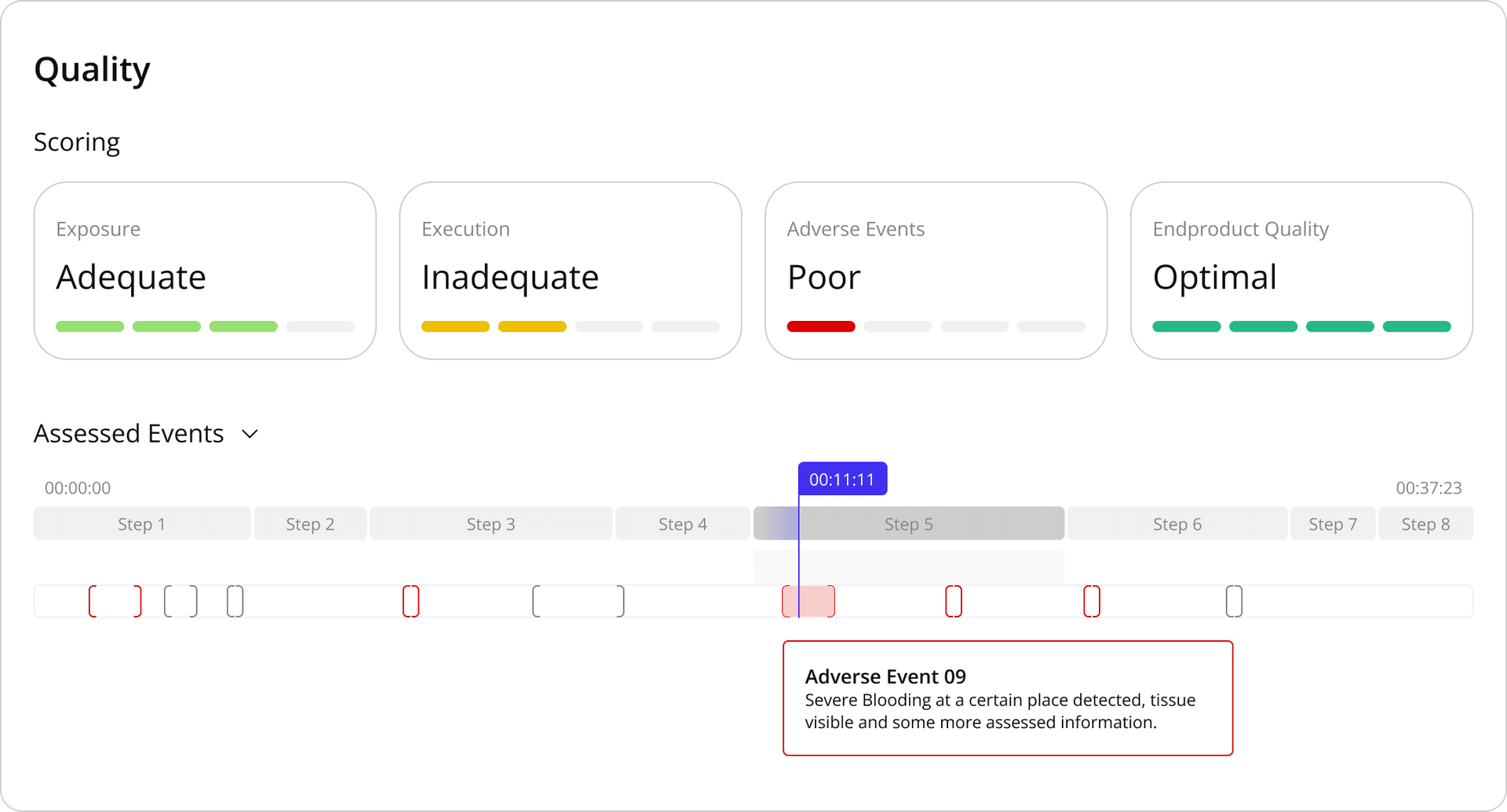The height and width of the screenshot is (812, 1507).
Task: Select the red event marker between Step 5 and Step 6
Action: [954, 600]
